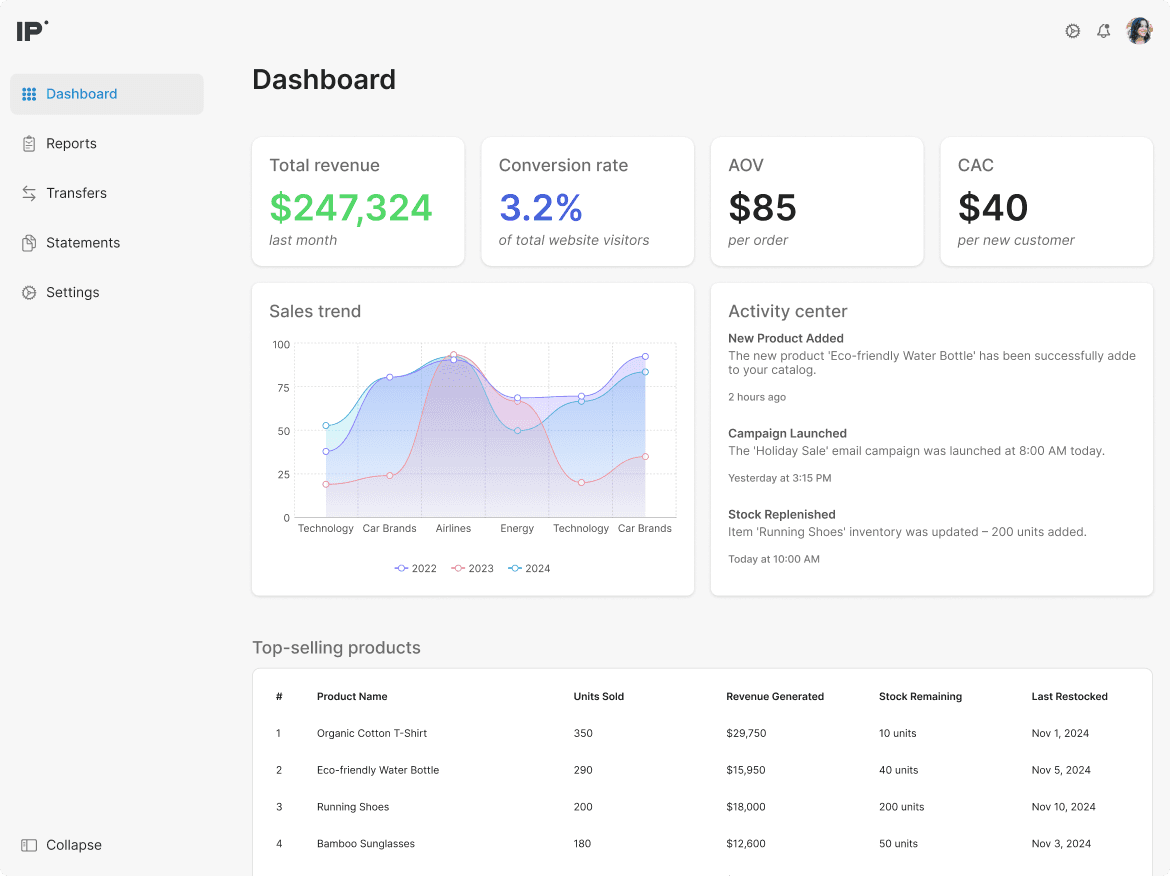Open the Settings menu item
The image size is (1170, 876).
[107, 292]
